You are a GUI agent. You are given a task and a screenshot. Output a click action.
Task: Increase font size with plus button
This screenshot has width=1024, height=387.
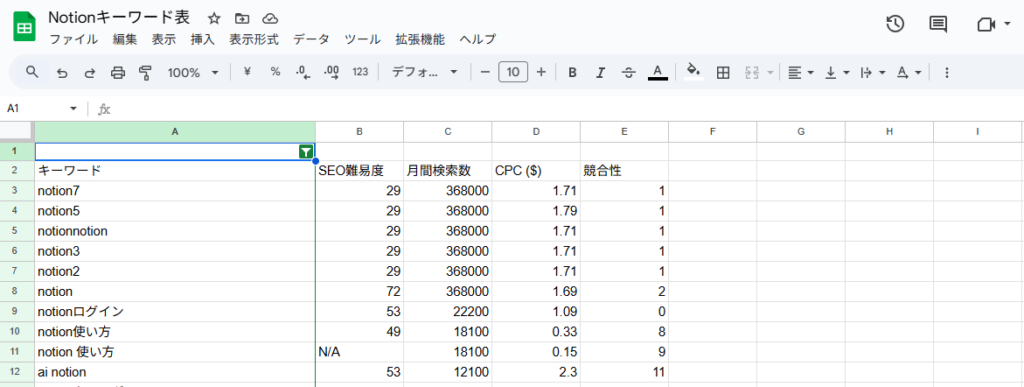541,72
